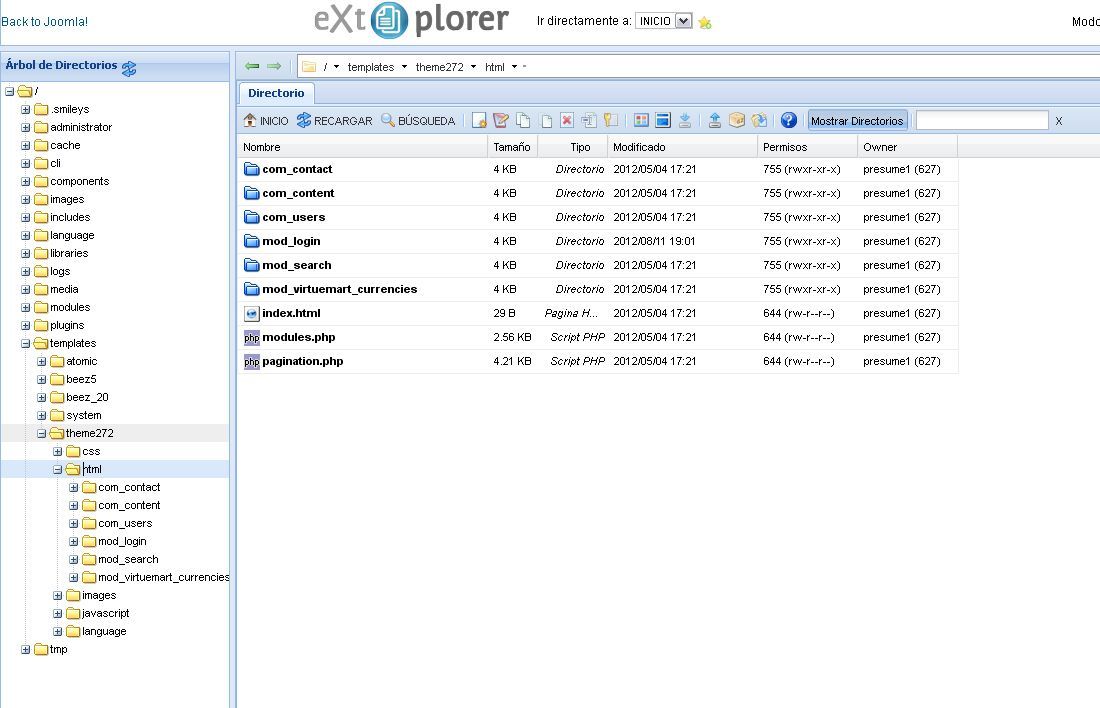Image resolution: width=1100 pixels, height=708 pixels.
Task: Click the move files page icon
Action: (546, 121)
